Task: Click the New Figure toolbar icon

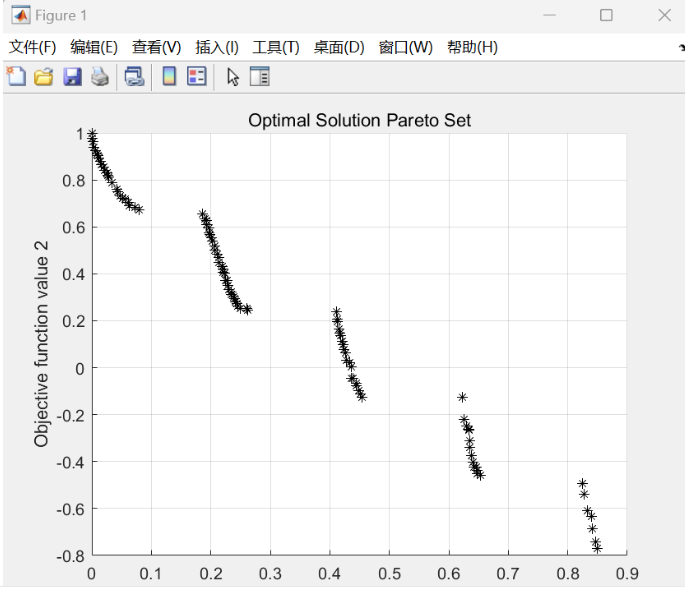Action: 17,76
